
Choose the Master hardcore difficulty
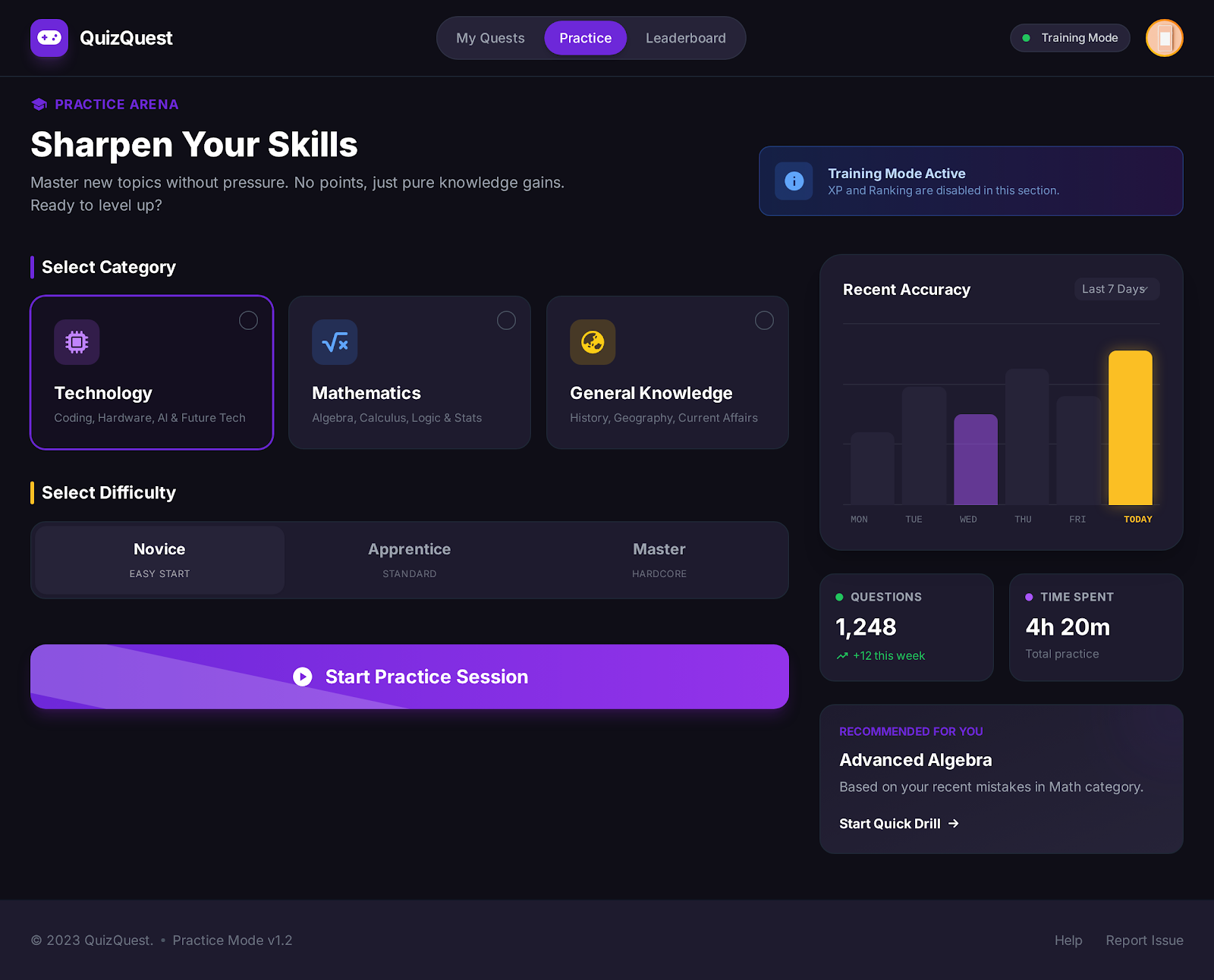[x=659, y=560]
